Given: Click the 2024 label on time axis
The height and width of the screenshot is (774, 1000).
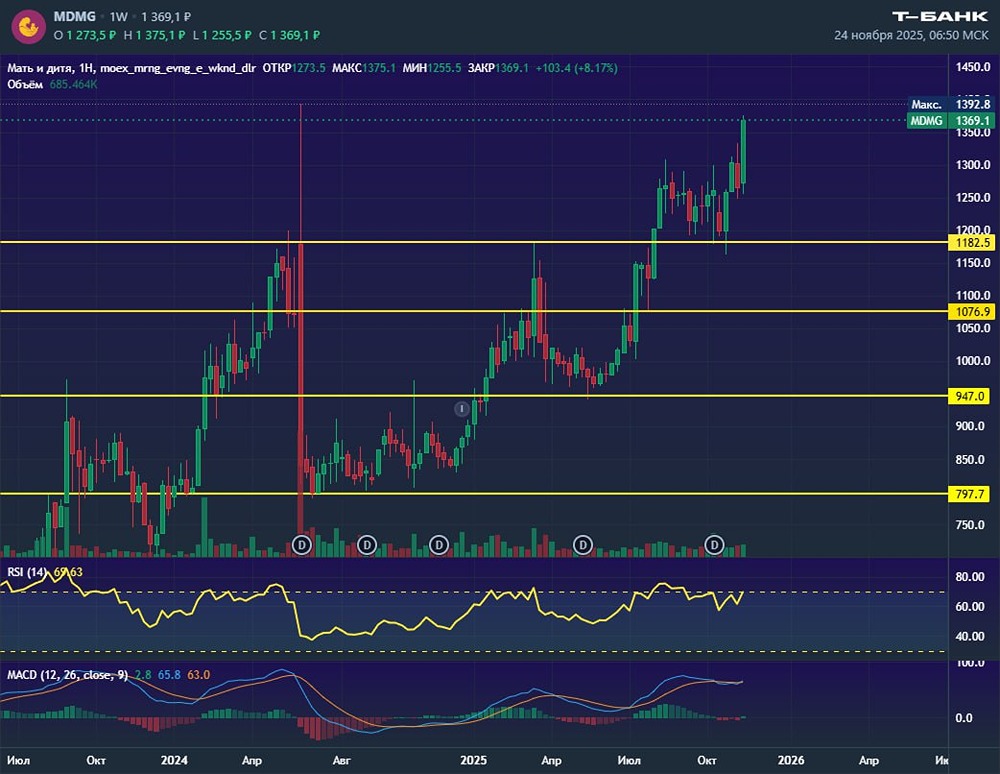Looking at the screenshot, I should [x=174, y=760].
